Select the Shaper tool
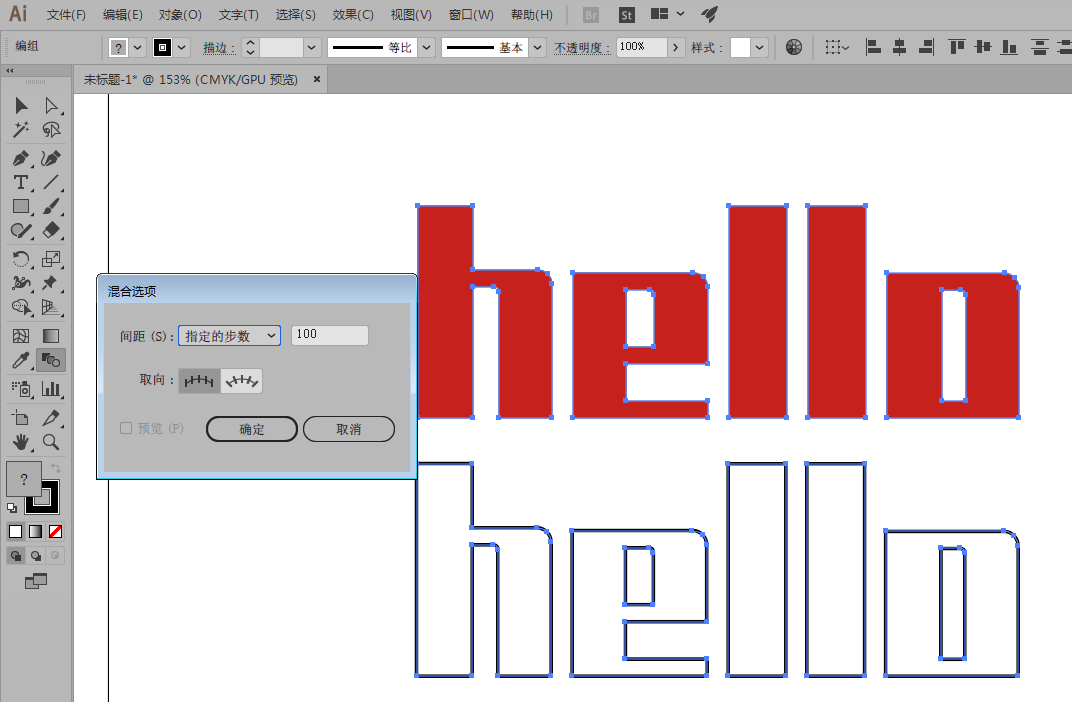Screen dimensions: 1072x702 [x=21, y=230]
